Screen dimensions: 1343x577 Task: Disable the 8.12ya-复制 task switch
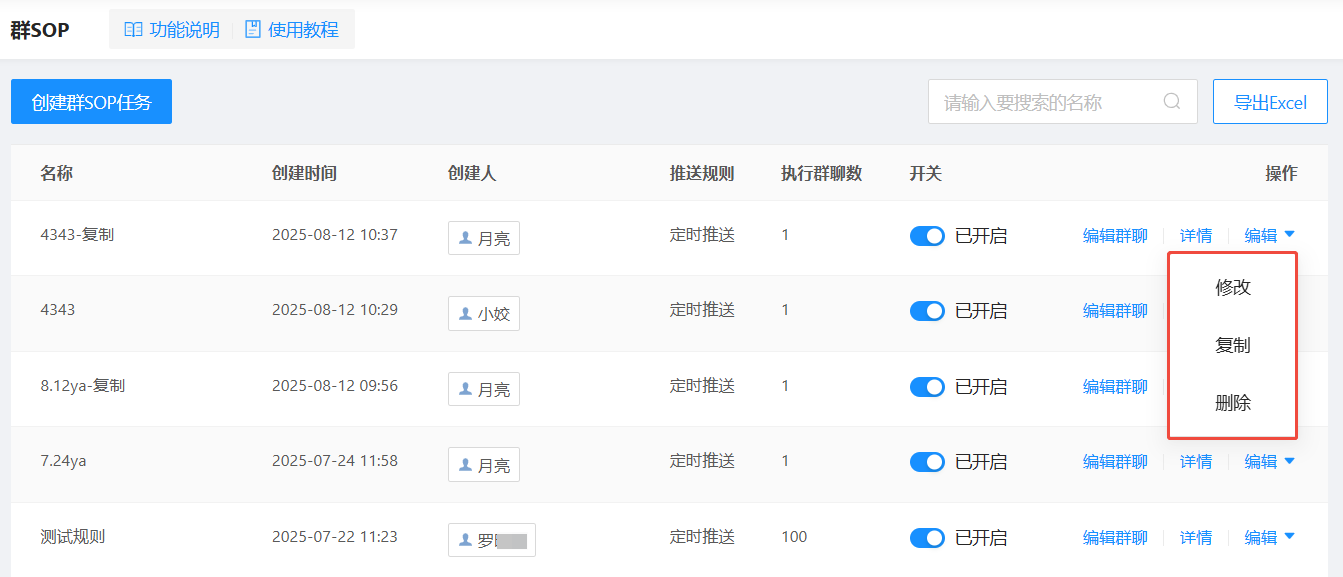click(927, 387)
